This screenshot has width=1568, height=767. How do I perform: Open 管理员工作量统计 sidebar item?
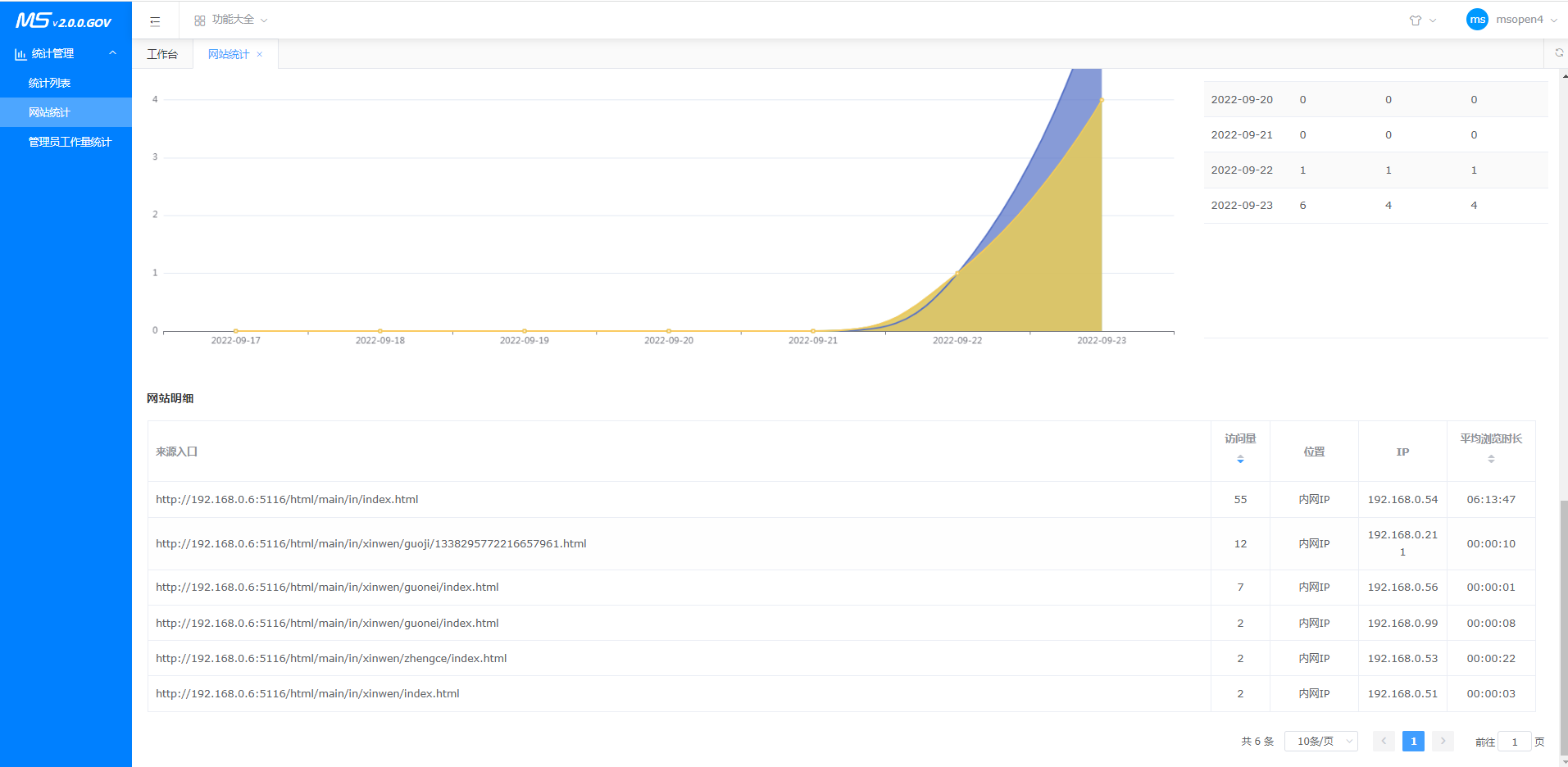[x=70, y=142]
